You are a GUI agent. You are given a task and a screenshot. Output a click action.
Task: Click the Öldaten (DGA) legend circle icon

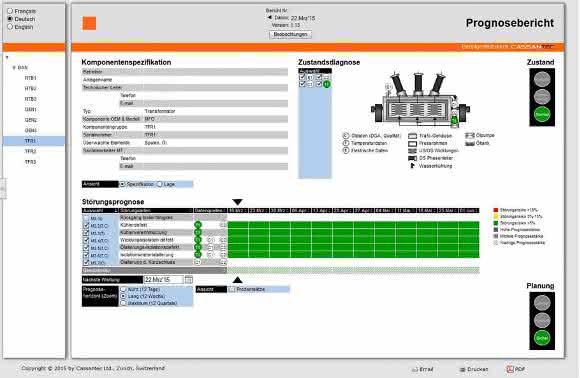346,136
